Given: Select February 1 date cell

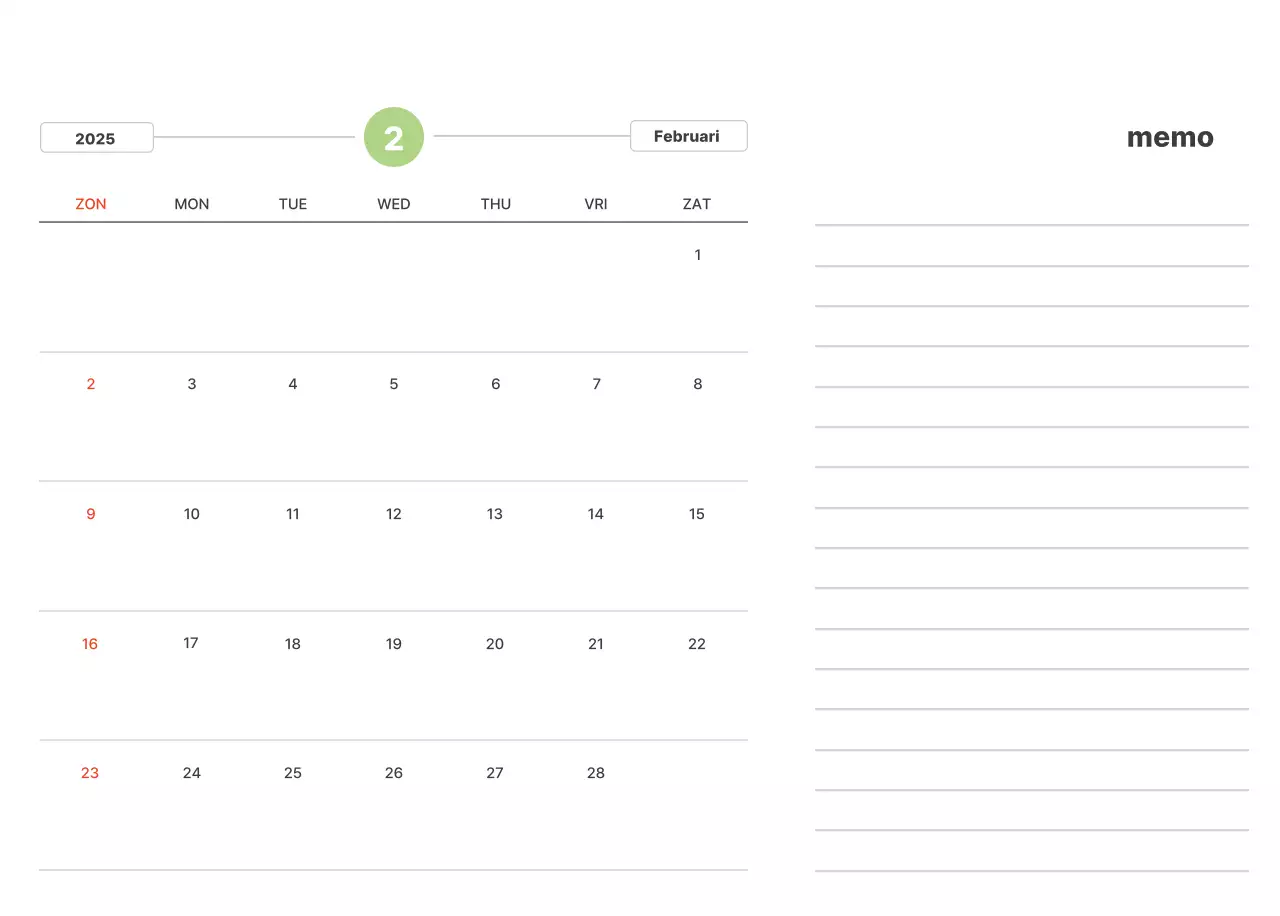Looking at the screenshot, I should tap(697, 255).
